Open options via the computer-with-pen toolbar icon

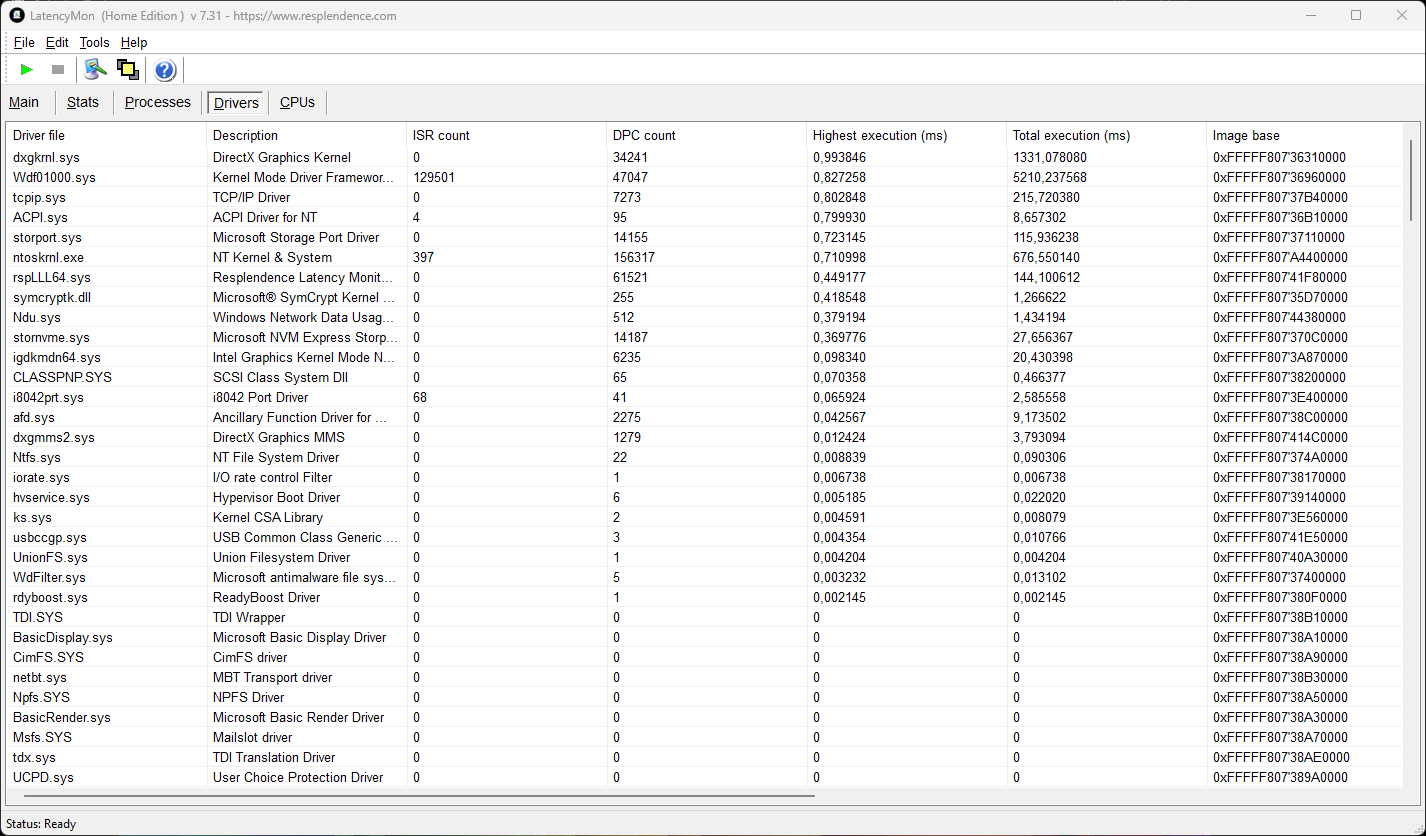coord(95,70)
